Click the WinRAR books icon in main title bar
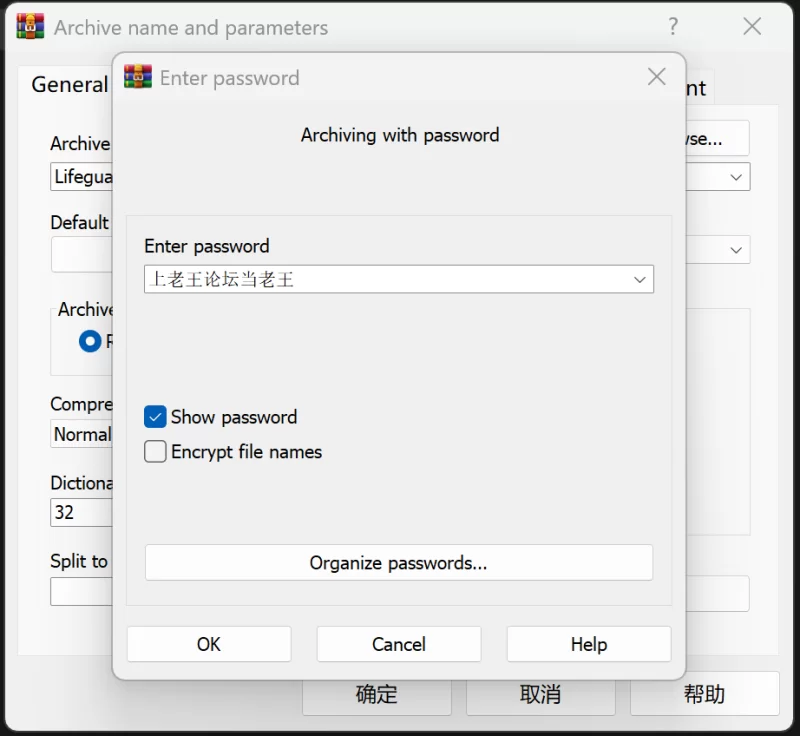 point(30,26)
